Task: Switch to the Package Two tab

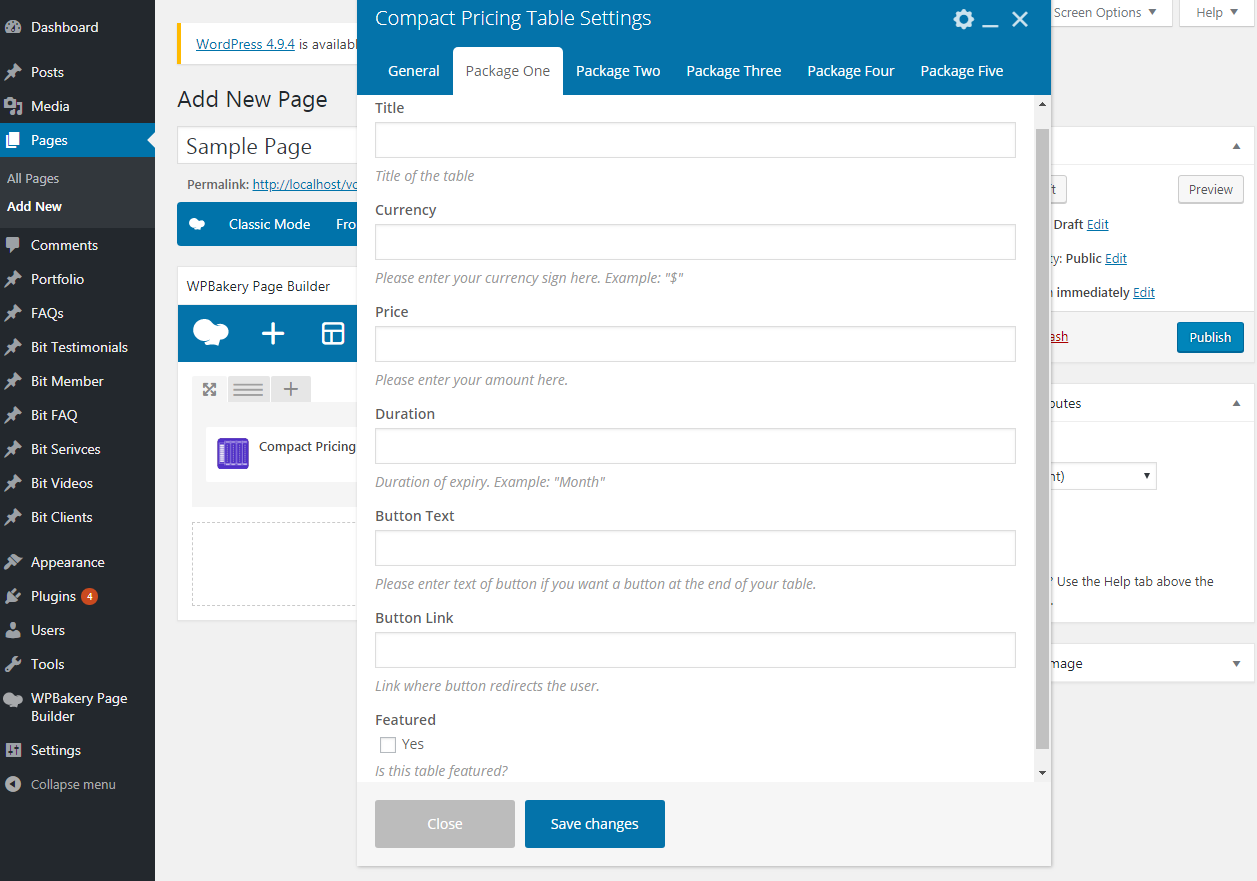Action: [618, 71]
